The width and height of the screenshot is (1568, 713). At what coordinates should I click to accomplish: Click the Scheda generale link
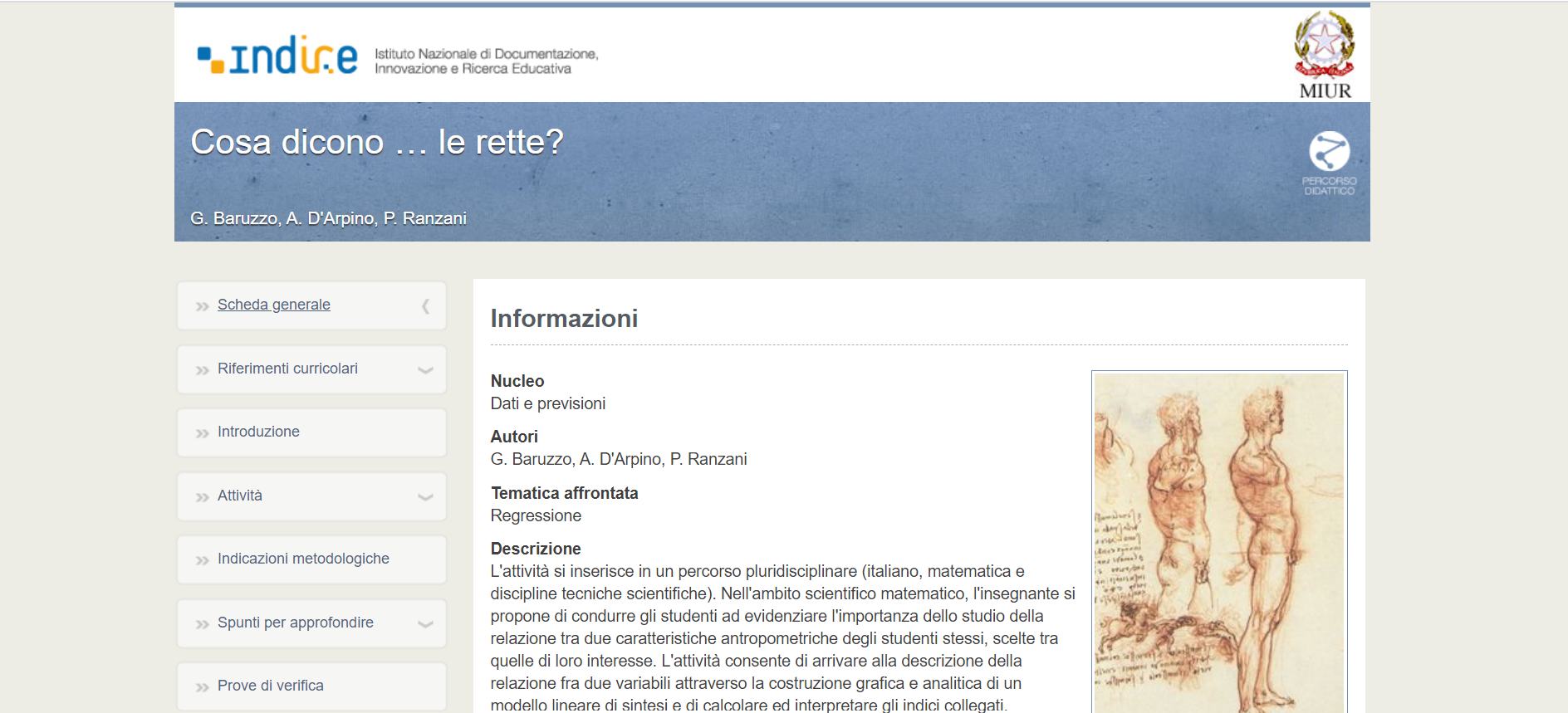pyautogui.click(x=274, y=305)
